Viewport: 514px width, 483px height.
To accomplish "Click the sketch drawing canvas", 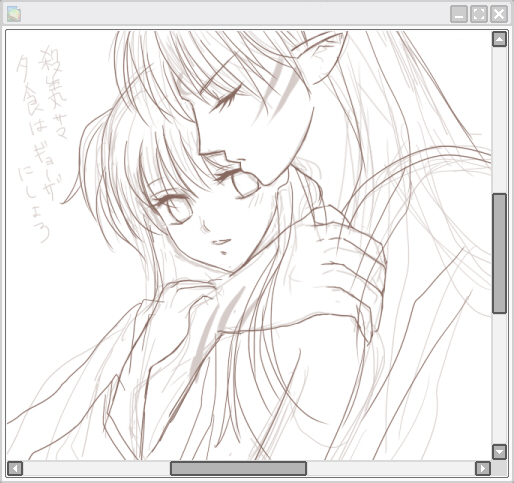I will pos(249,245).
